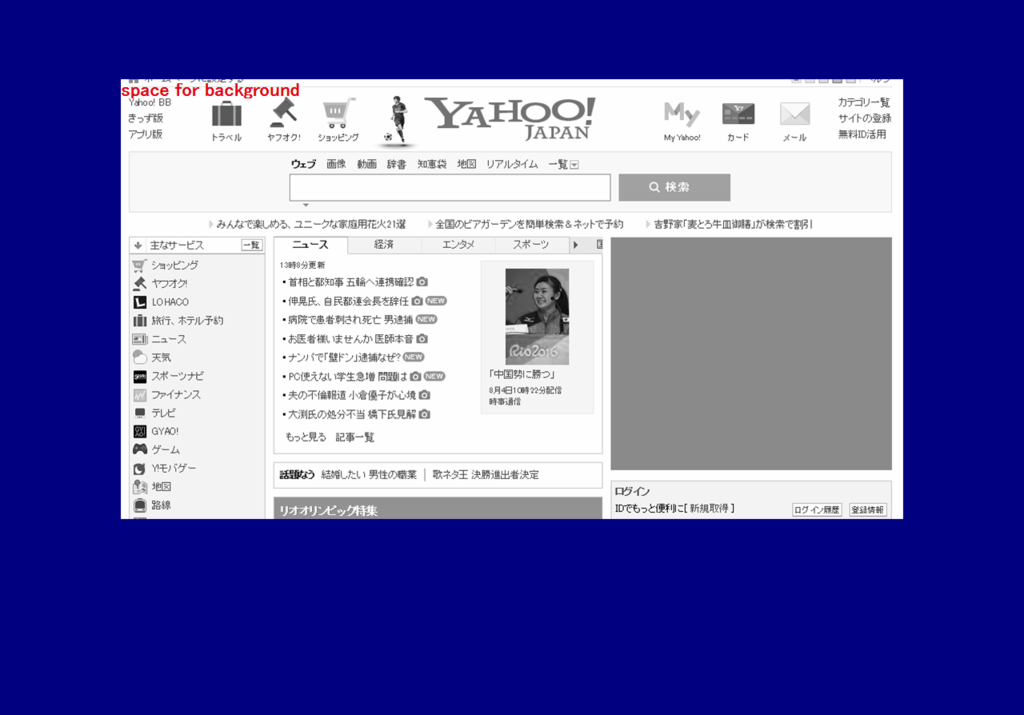
Task: Click the 記事一覧 link
Action: [355, 437]
